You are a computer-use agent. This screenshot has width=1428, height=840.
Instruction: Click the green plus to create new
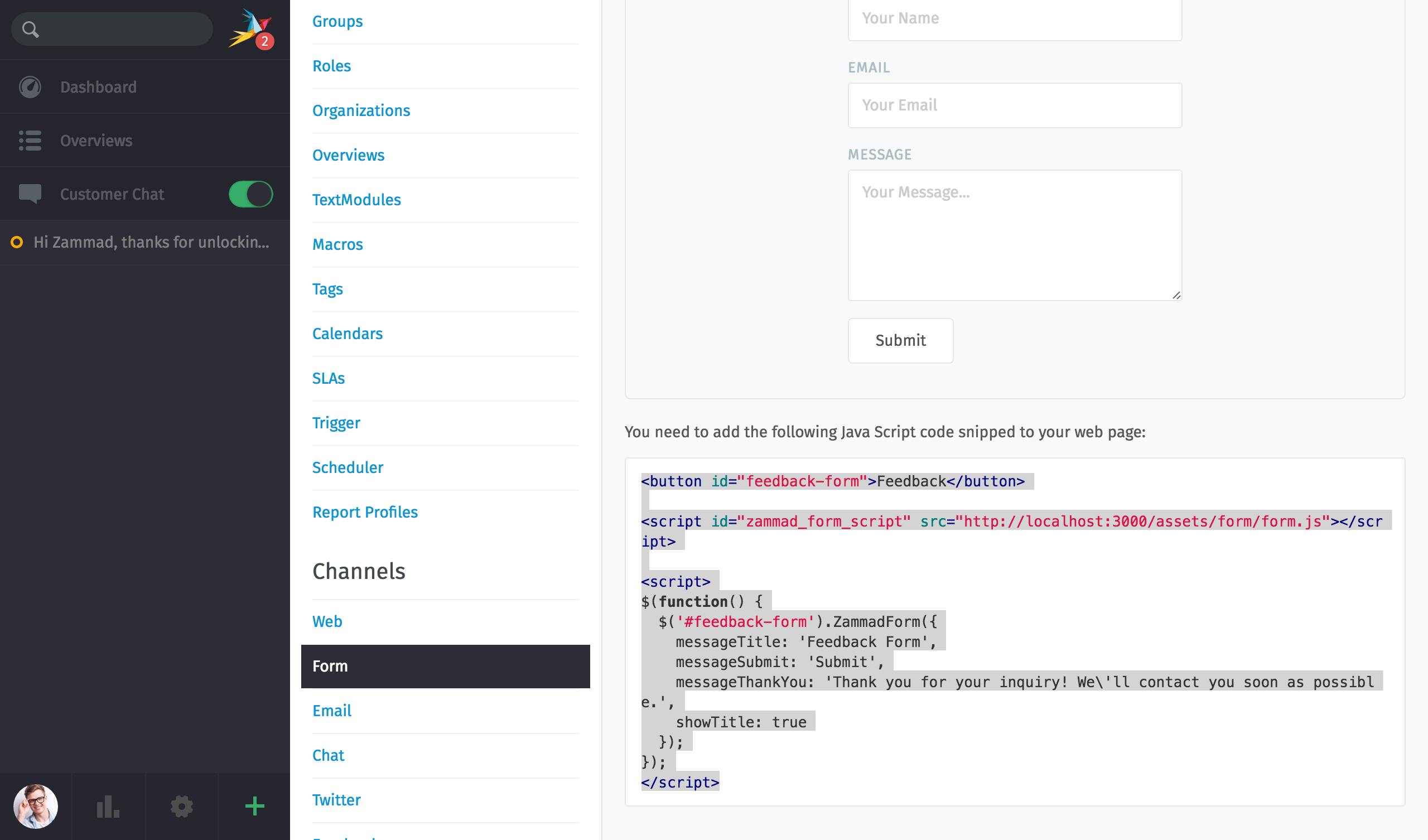pos(254,806)
